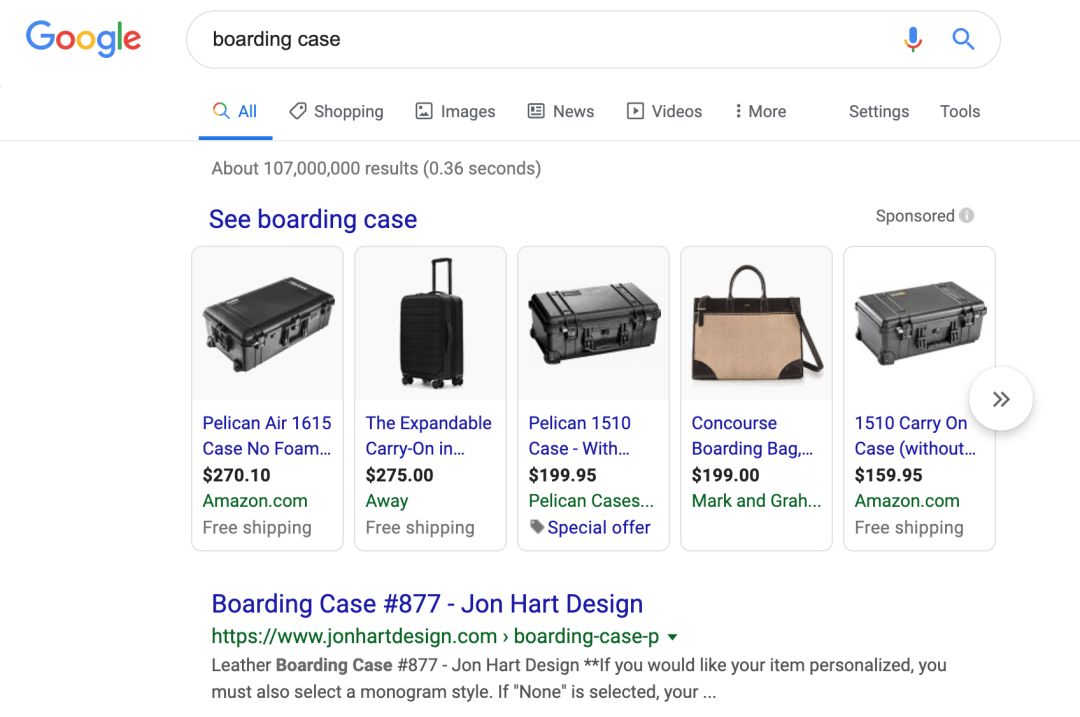Switch to the Images tab

click(455, 111)
